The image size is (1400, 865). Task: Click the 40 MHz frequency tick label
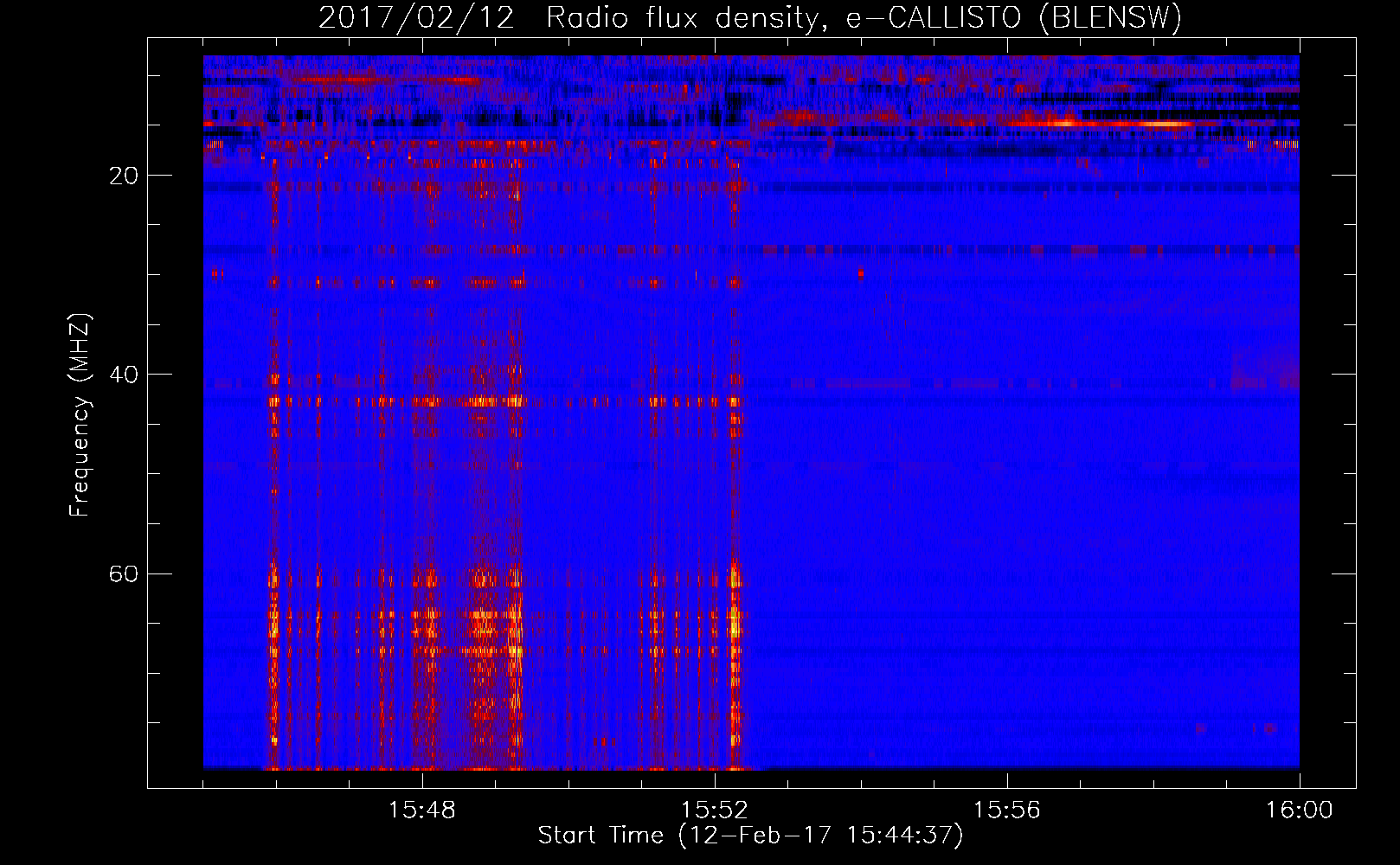(124, 375)
